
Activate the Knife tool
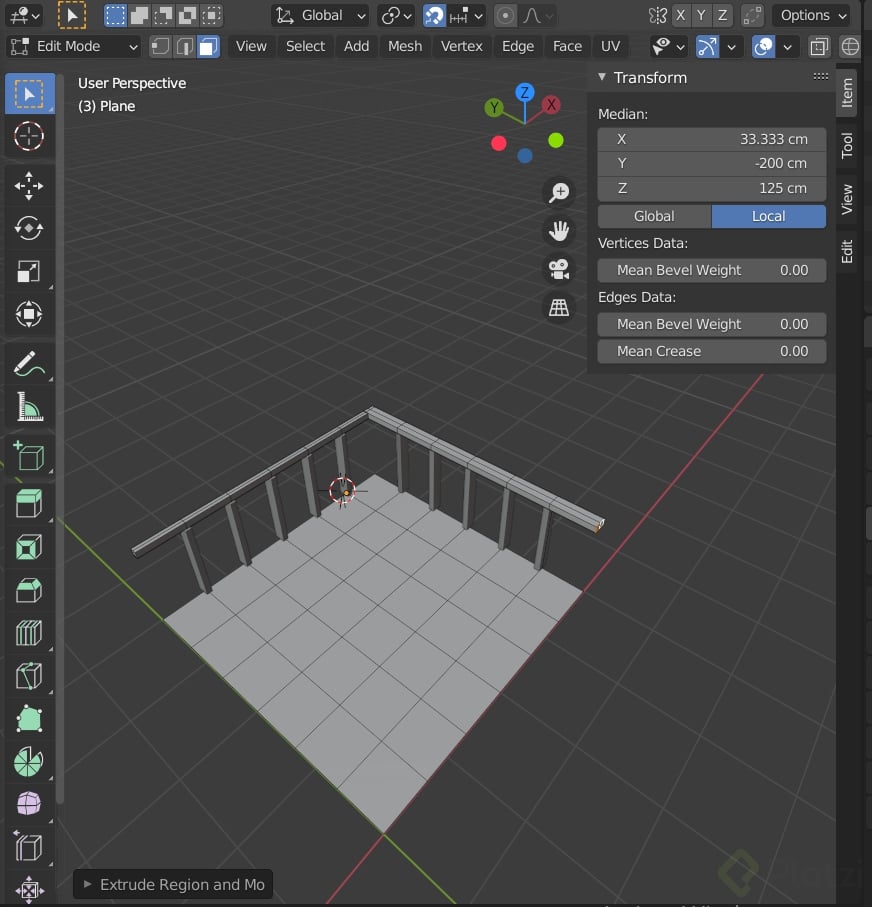click(x=28, y=676)
